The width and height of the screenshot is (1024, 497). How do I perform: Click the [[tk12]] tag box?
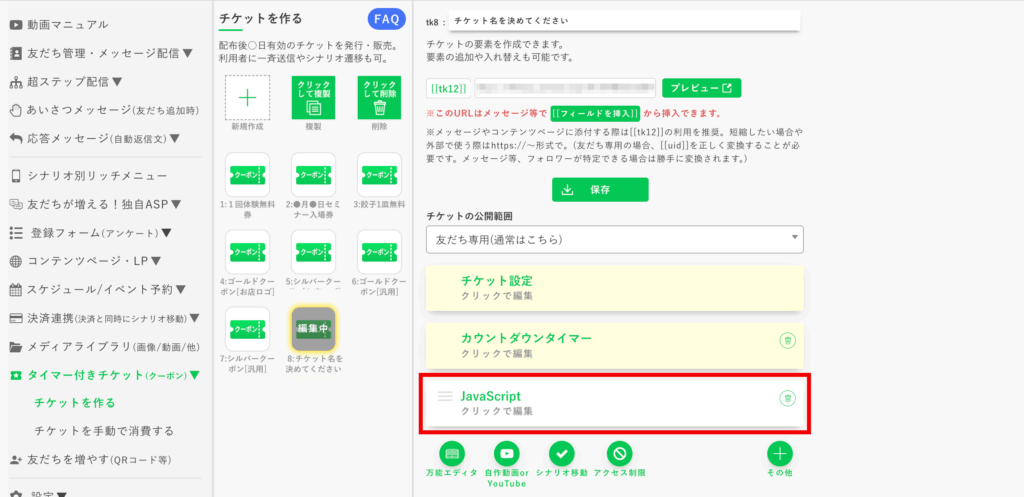(449, 88)
